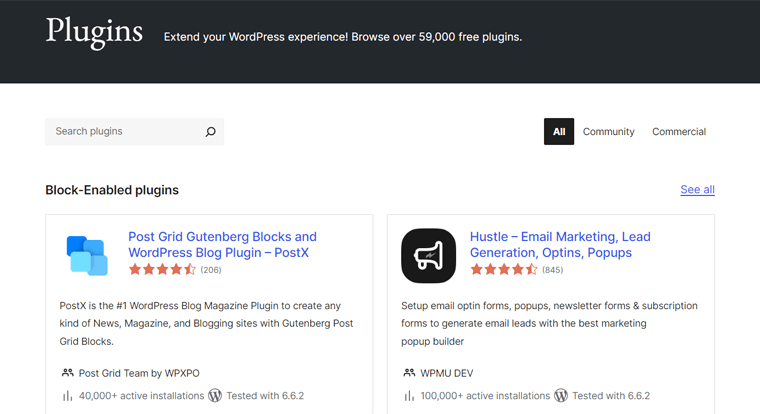
Task: Click the search magnifier icon
Action: pyautogui.click(x=210, y=131)
